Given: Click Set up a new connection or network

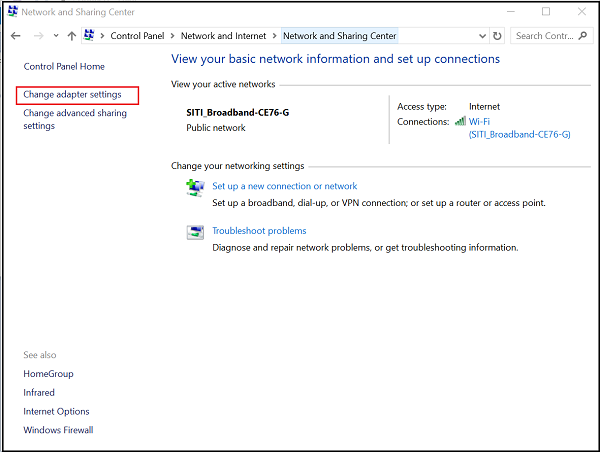Looking at the screenshot, I should click(x=284, y=186).
